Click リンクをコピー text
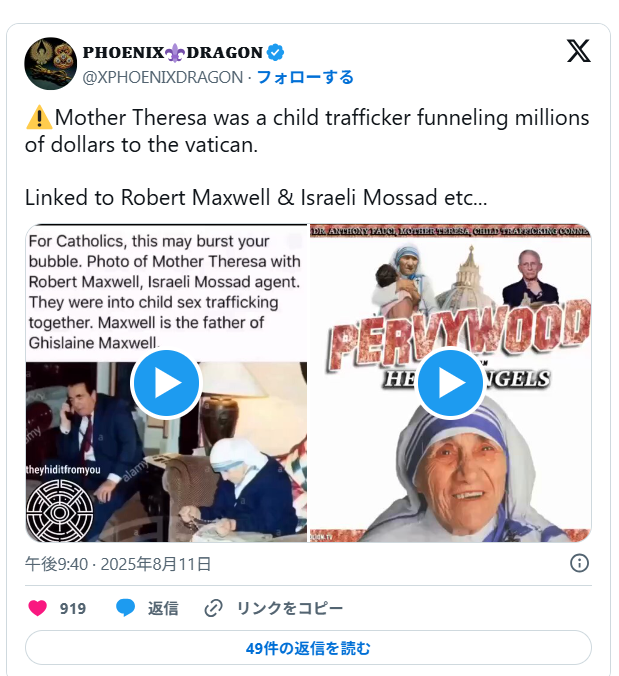 [x=290, y=608]
